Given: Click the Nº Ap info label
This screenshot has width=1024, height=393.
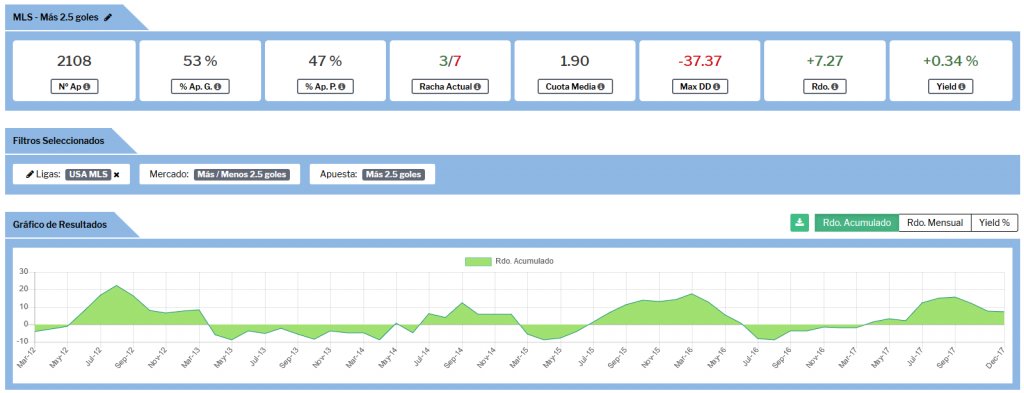Looking at the screenshot, I should 74,87.
